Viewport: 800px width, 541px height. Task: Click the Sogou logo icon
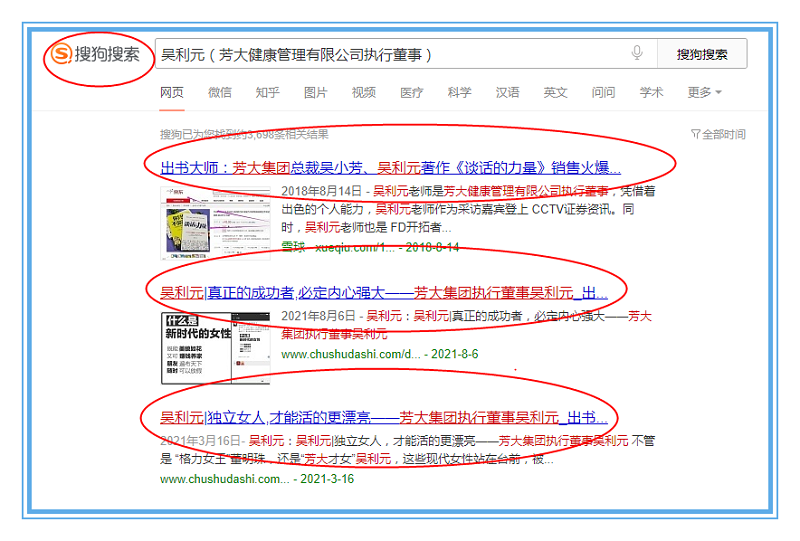coord(63,54)
